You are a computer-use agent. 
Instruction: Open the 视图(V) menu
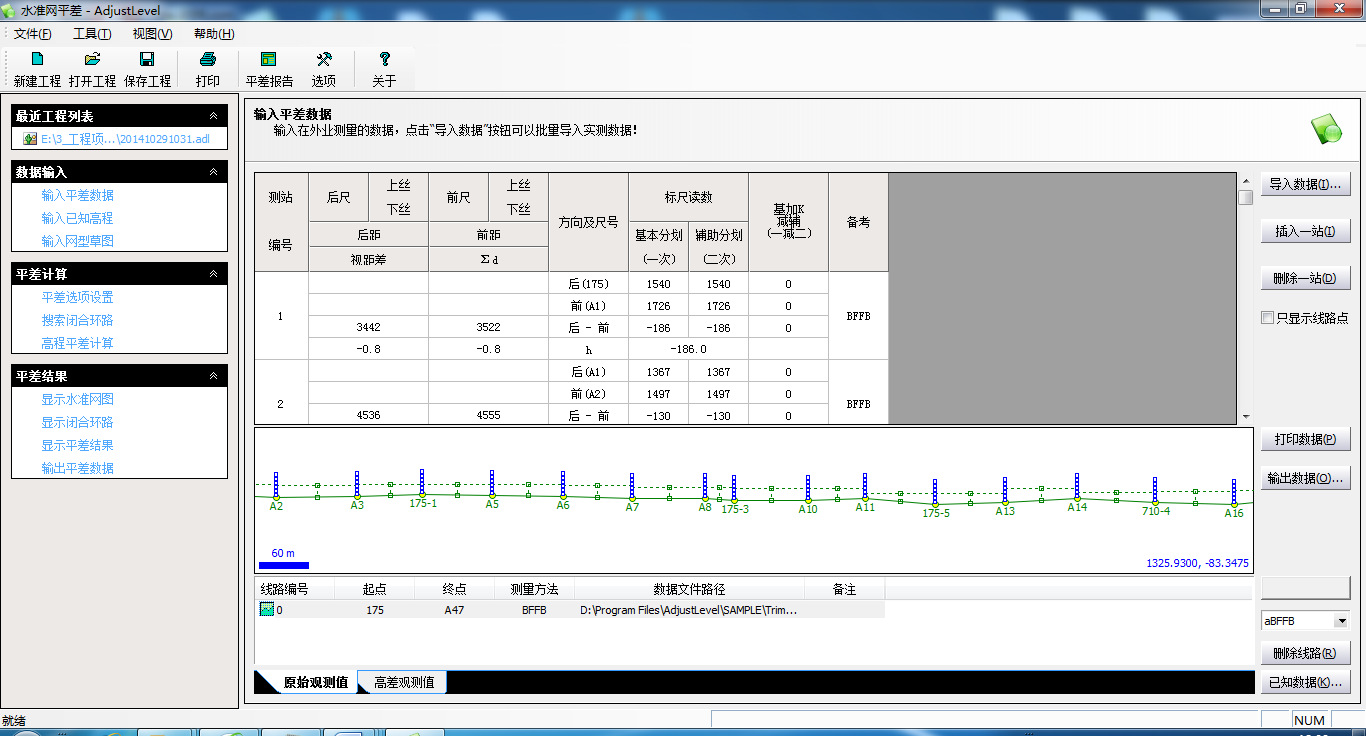tap(150, 32)
